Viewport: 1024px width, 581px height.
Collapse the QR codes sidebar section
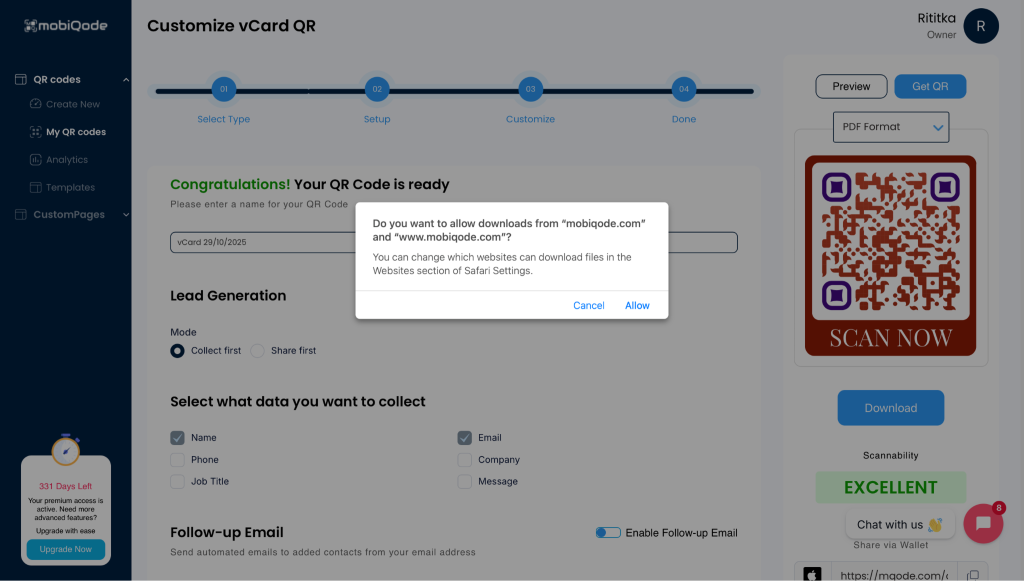pos(126,80)
